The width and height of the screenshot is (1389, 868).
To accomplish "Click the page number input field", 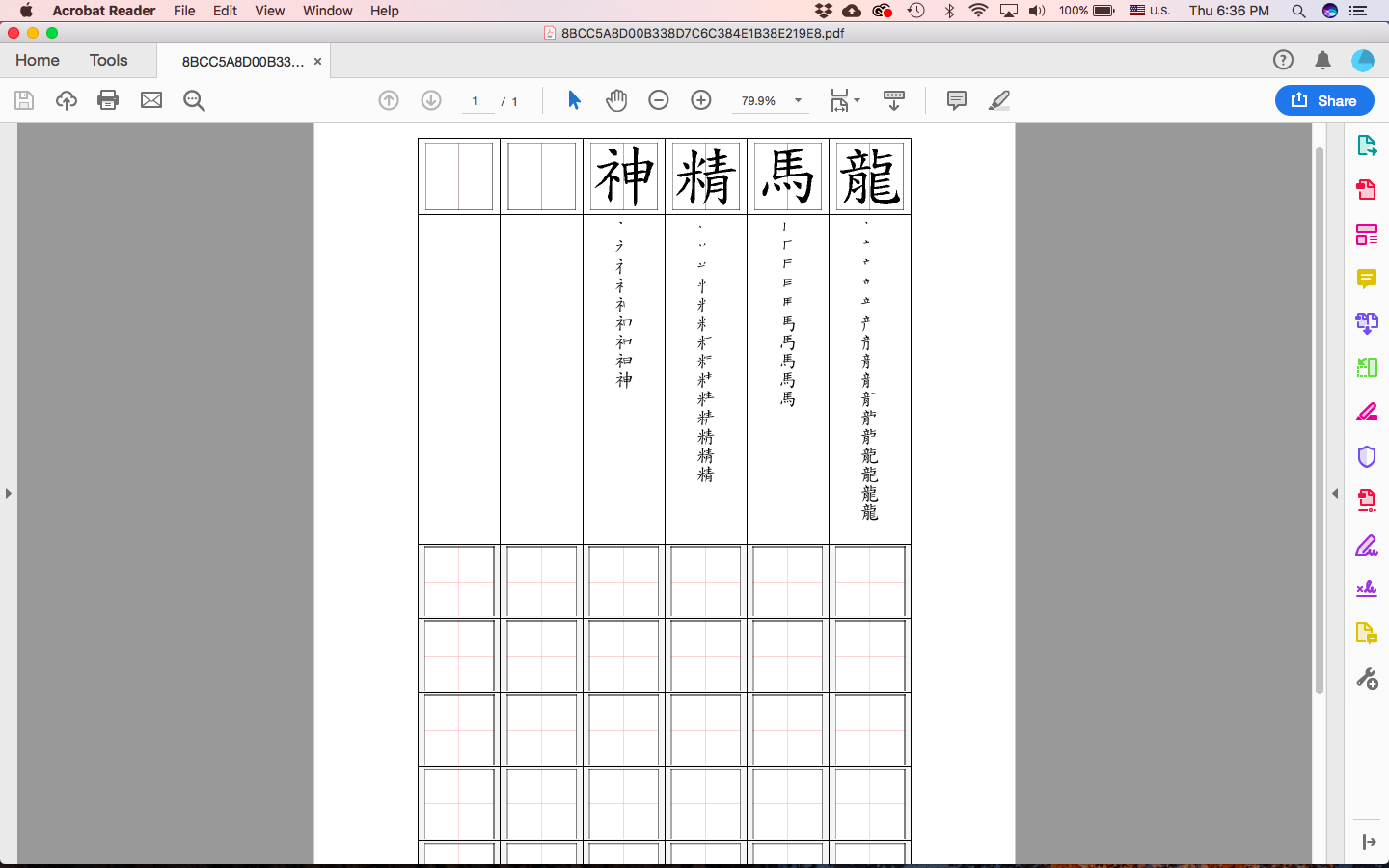I will (476, 101).
